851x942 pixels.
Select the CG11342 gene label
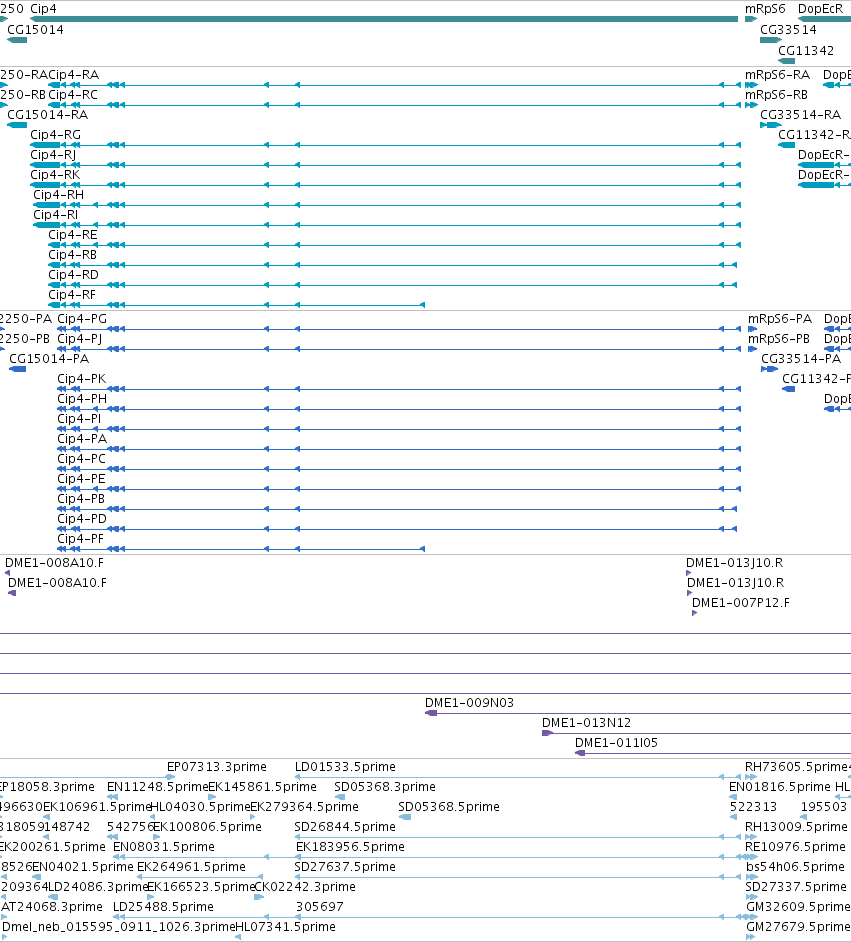(x=806, y=50)
